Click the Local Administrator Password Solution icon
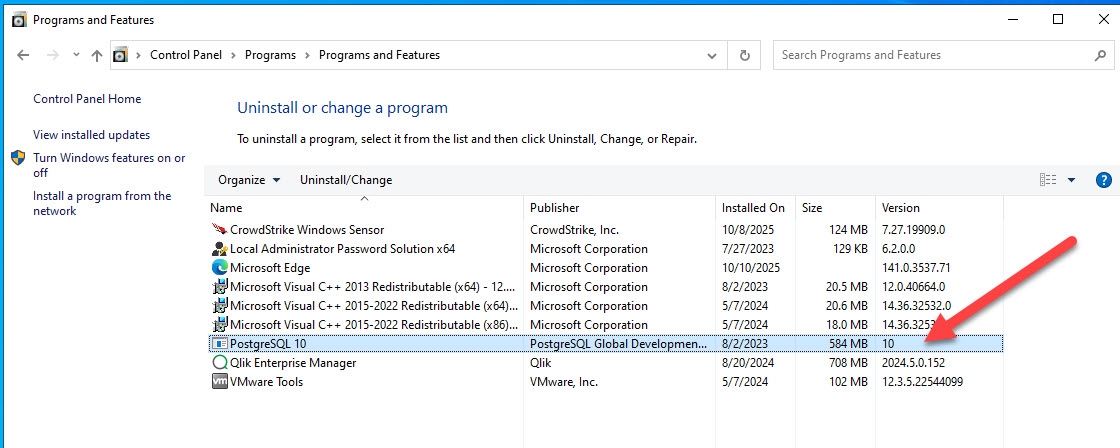1120x448 pixels. tap(220, 249)
